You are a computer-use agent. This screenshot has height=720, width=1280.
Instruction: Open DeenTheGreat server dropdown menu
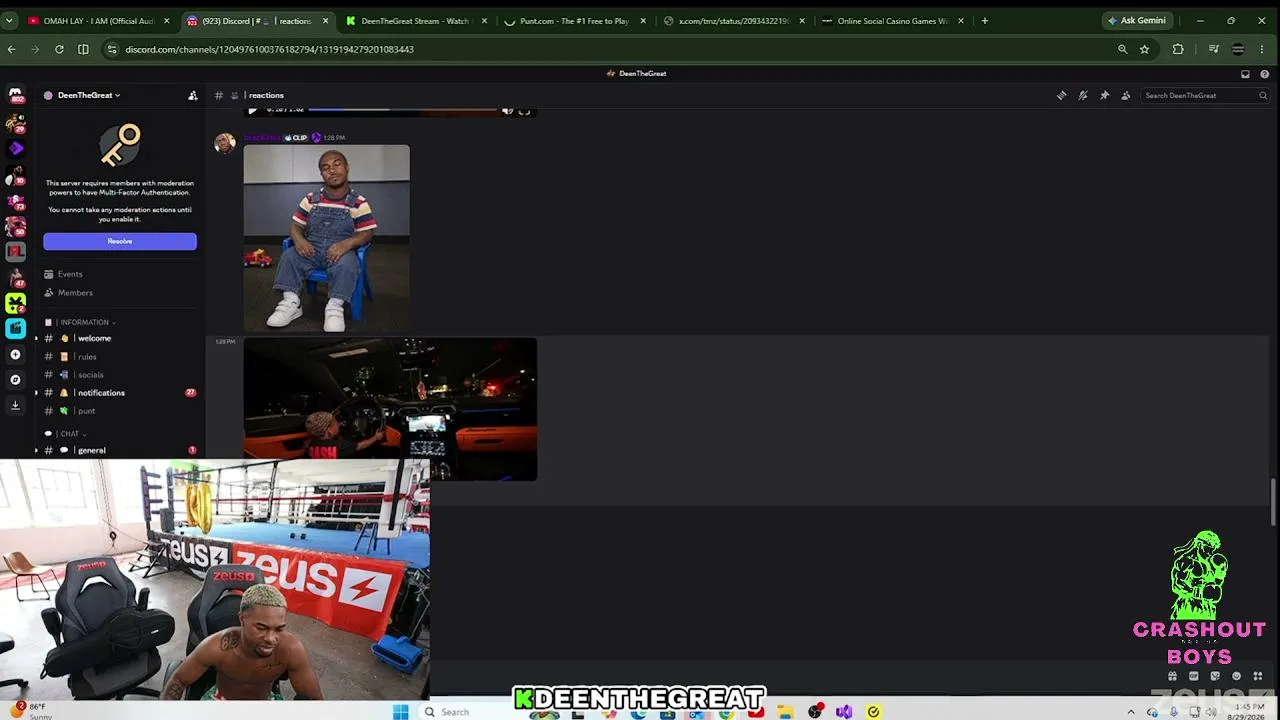pos(88,96)
